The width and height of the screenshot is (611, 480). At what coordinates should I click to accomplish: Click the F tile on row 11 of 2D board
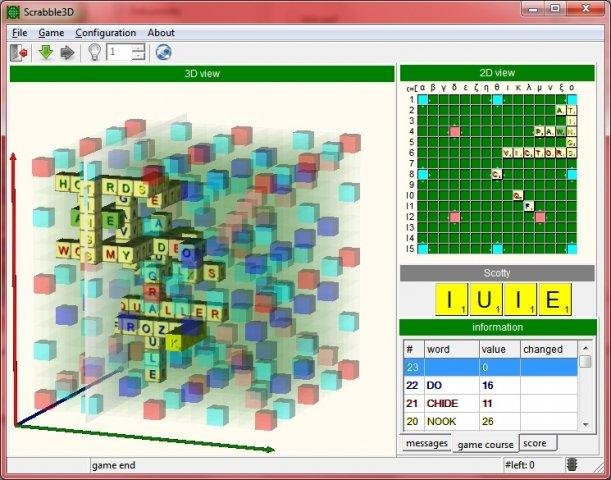click(528, 206)
